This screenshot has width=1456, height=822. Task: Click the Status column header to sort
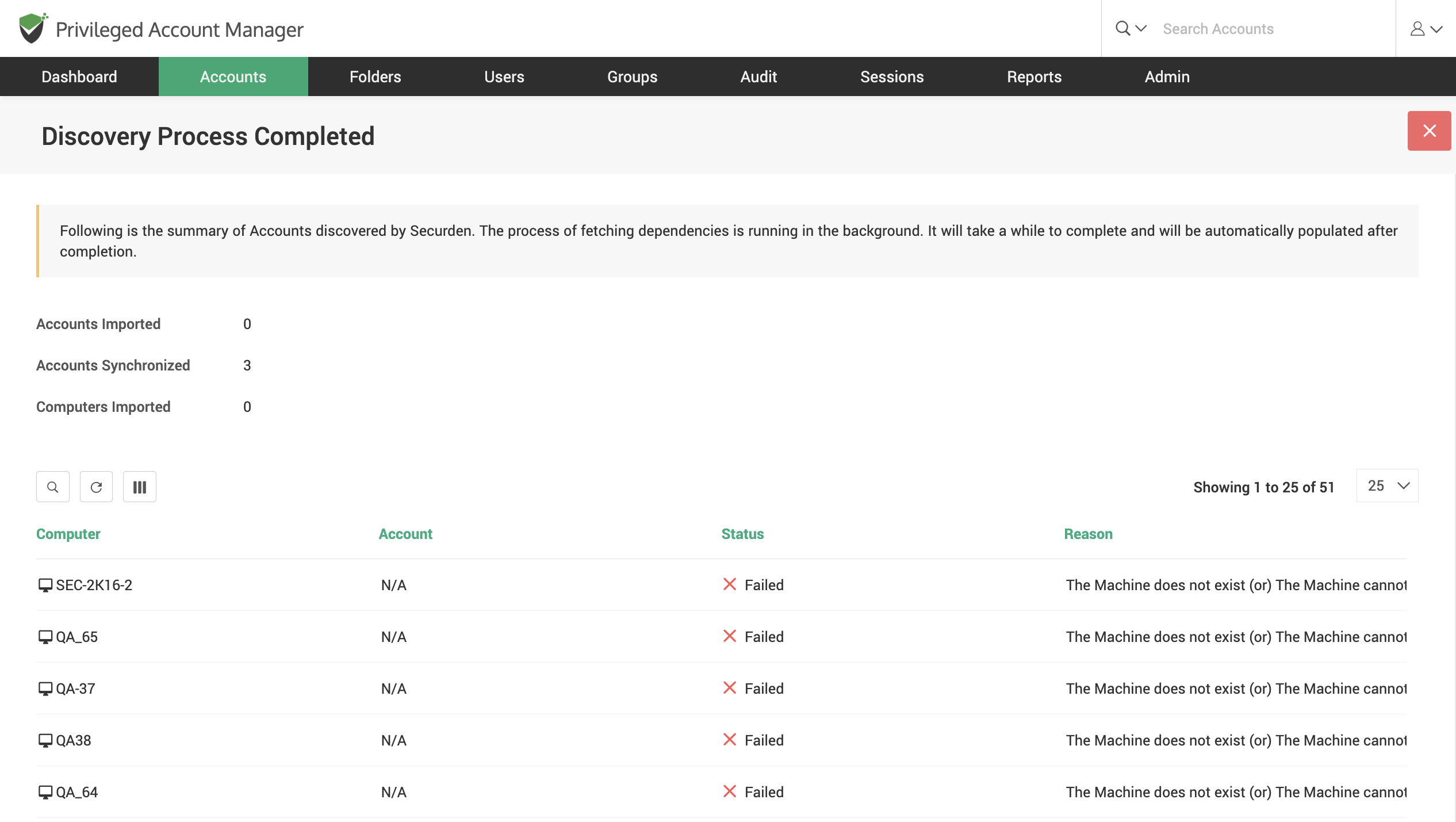[743, 534]
